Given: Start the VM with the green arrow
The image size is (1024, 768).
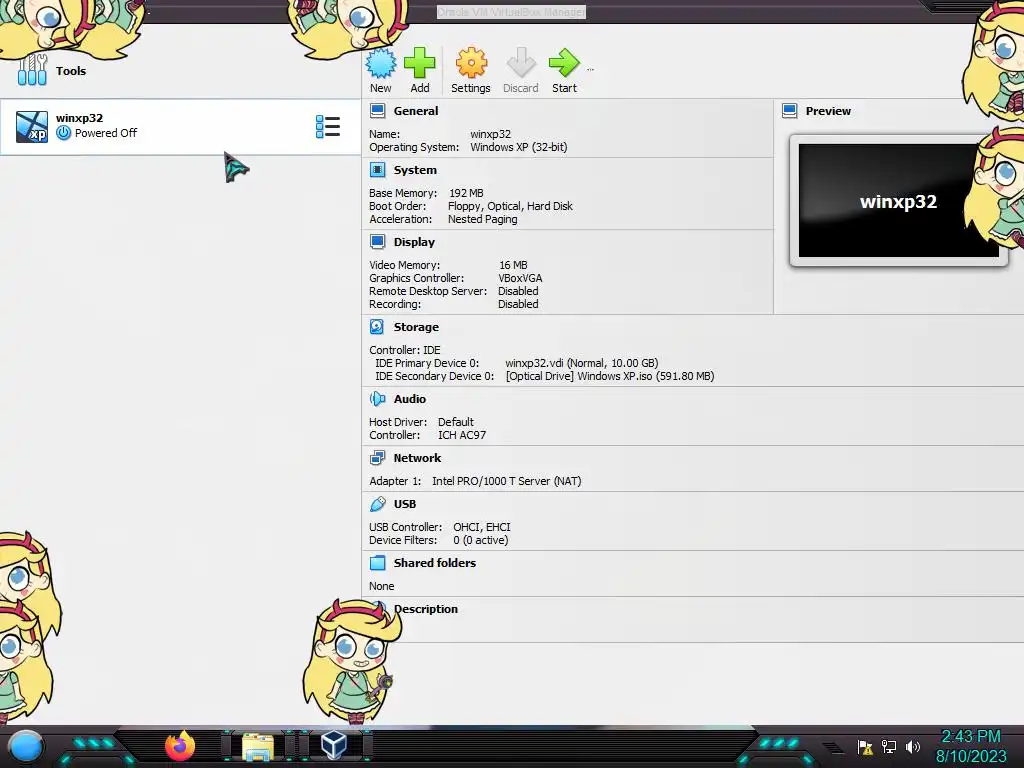Looking at the screenshot, I should [564, 63].
